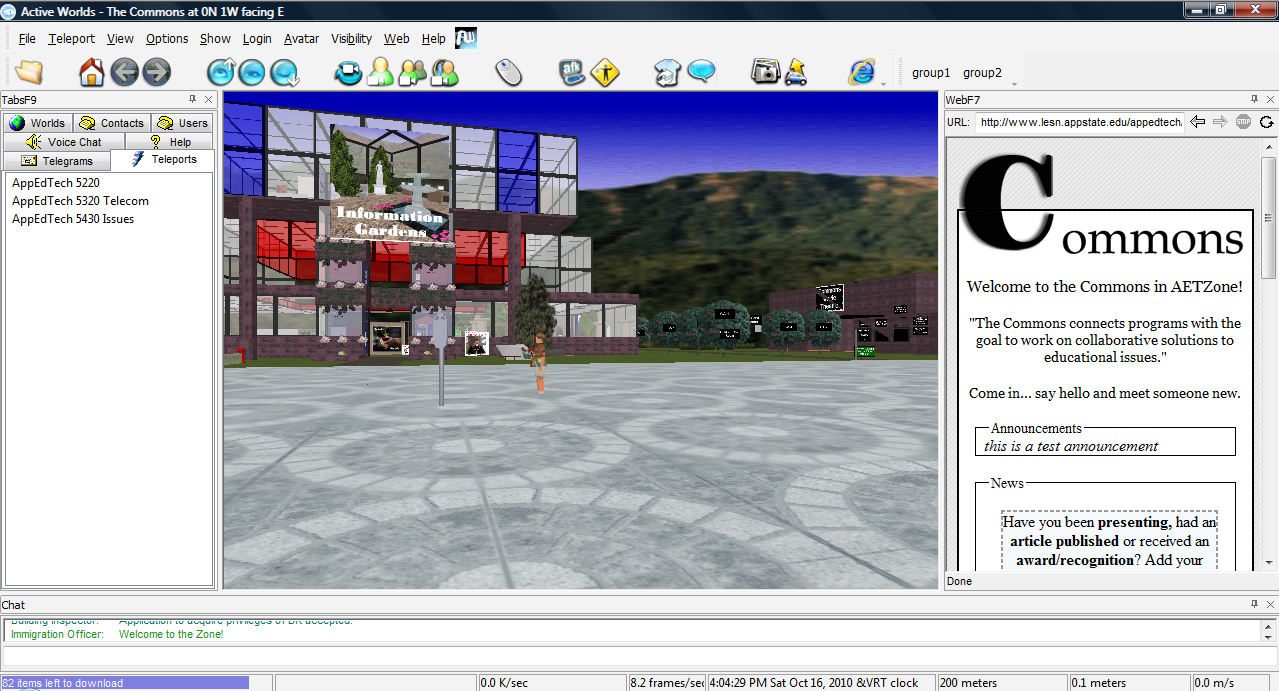Refresh the web panel page
The height and width of the screenshot is (691, 1279).
(1266, 122)
